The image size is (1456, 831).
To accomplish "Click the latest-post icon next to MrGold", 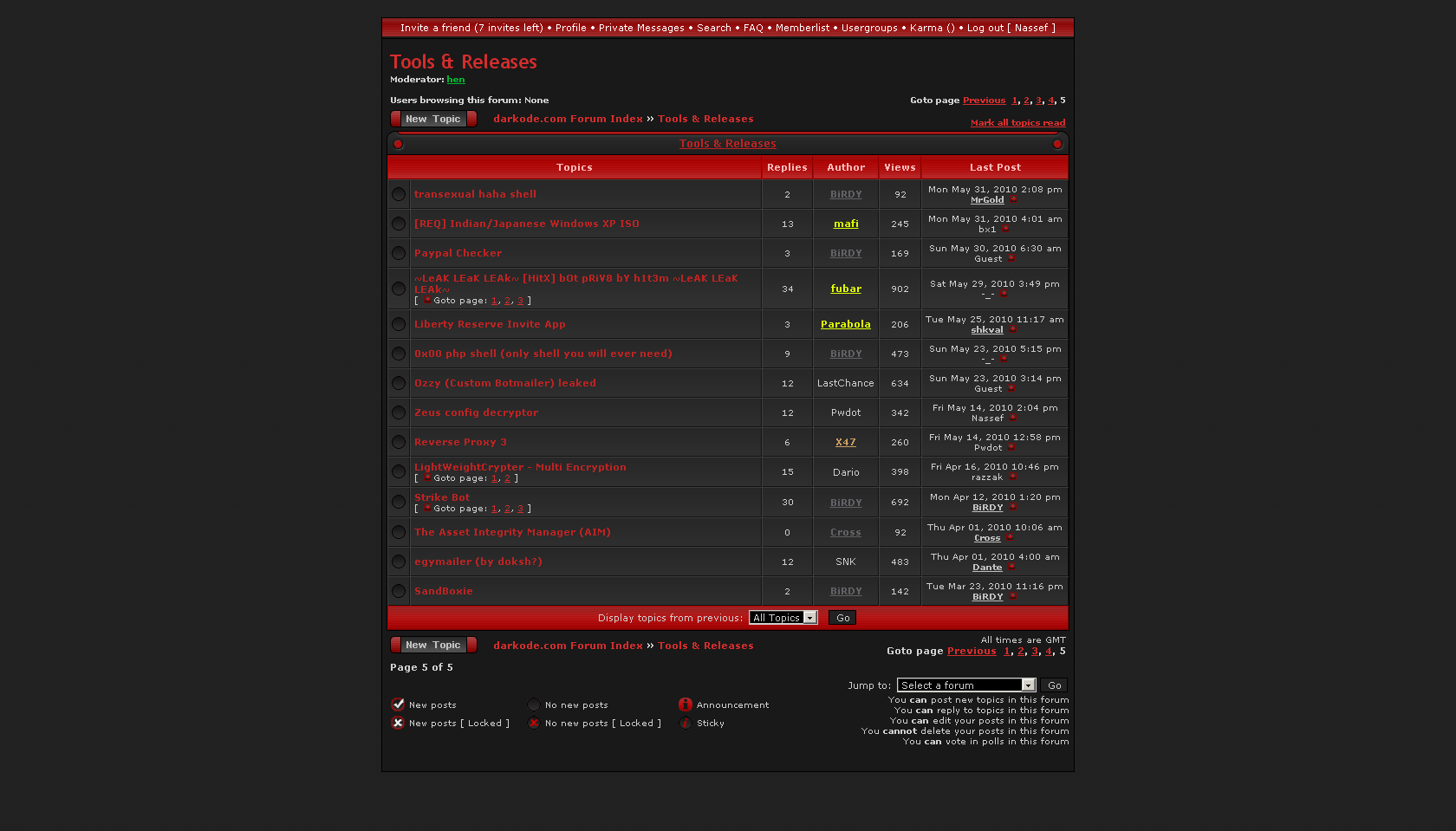I will [1013, 200].
